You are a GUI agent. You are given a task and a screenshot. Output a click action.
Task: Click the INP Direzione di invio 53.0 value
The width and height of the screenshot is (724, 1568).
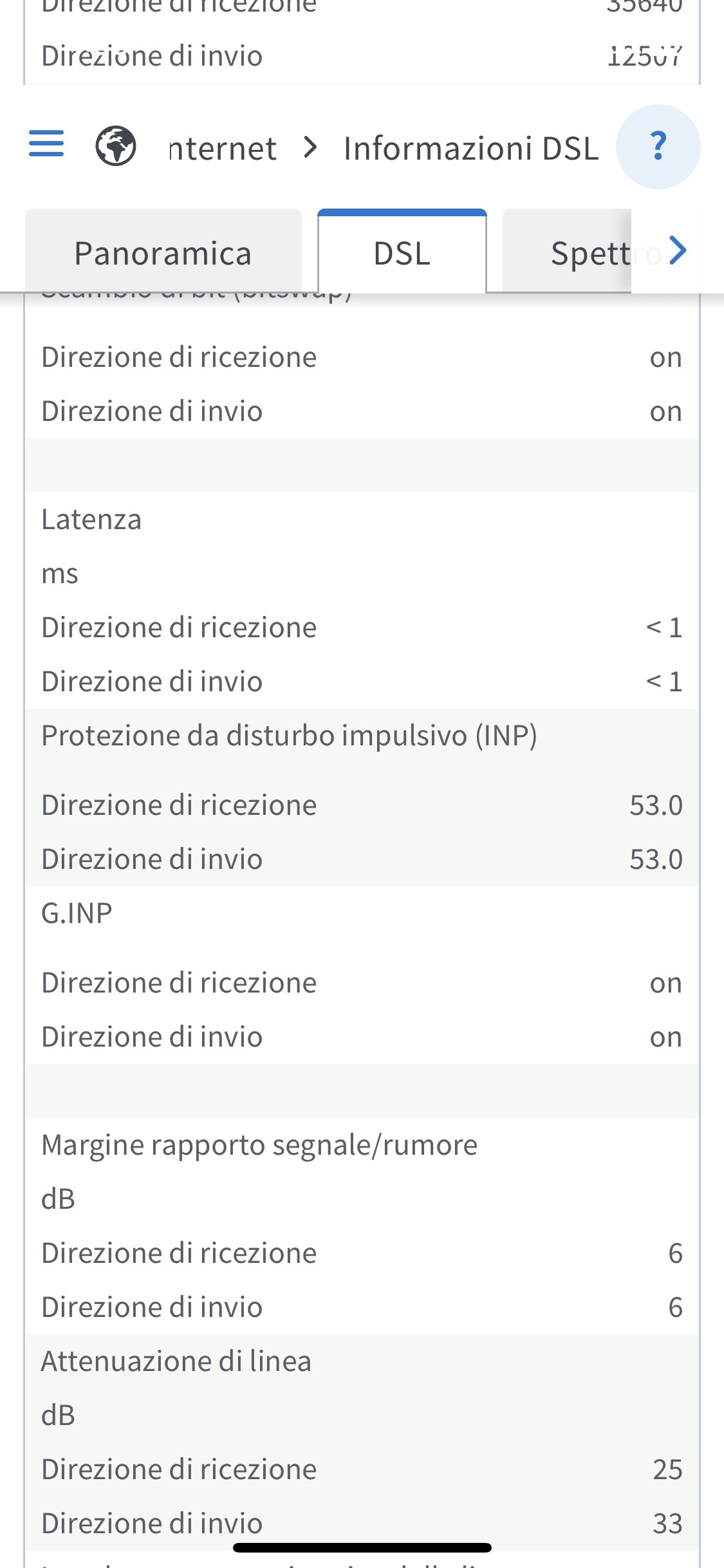click(656, 859)
